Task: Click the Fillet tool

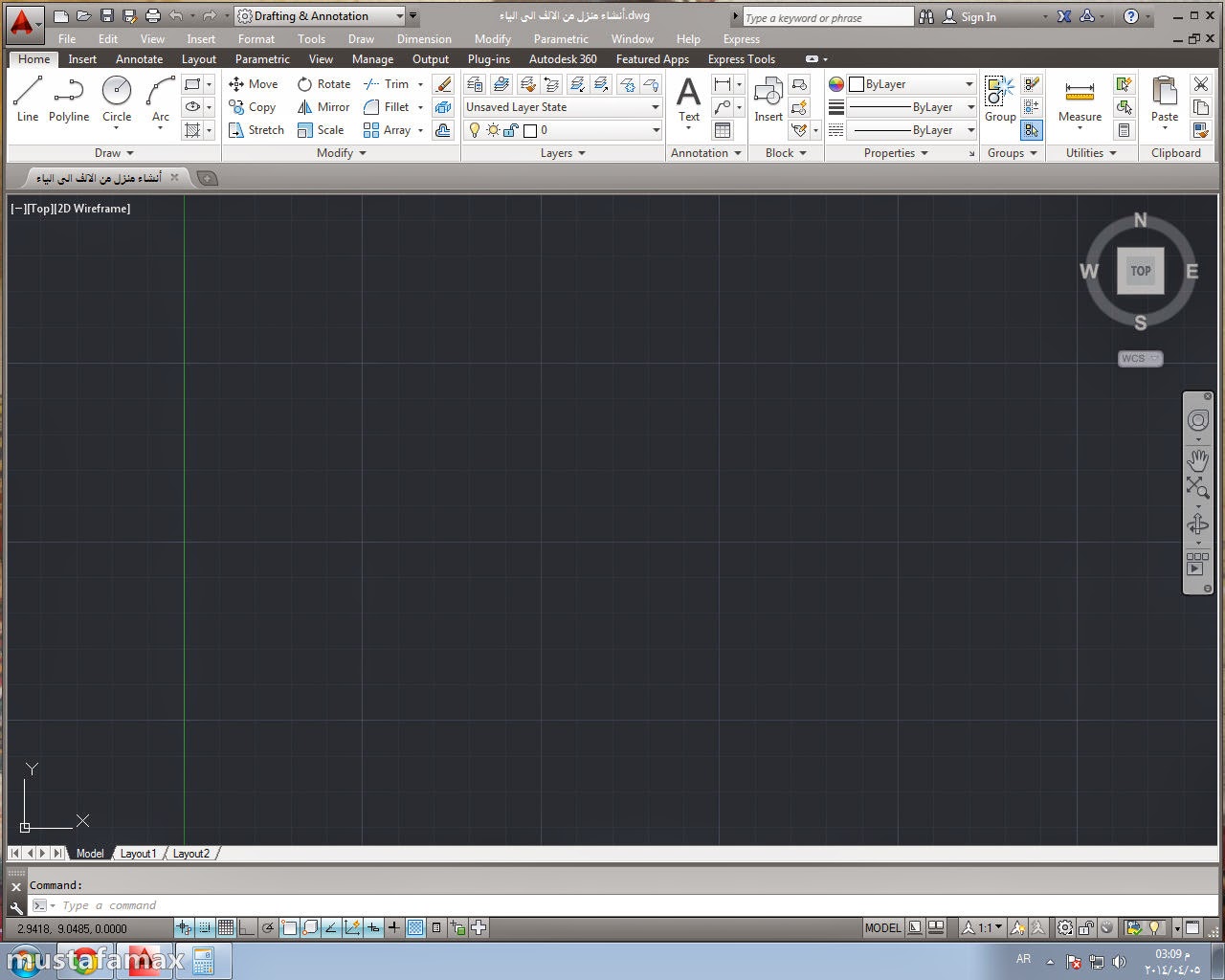Action: [387, 107]
